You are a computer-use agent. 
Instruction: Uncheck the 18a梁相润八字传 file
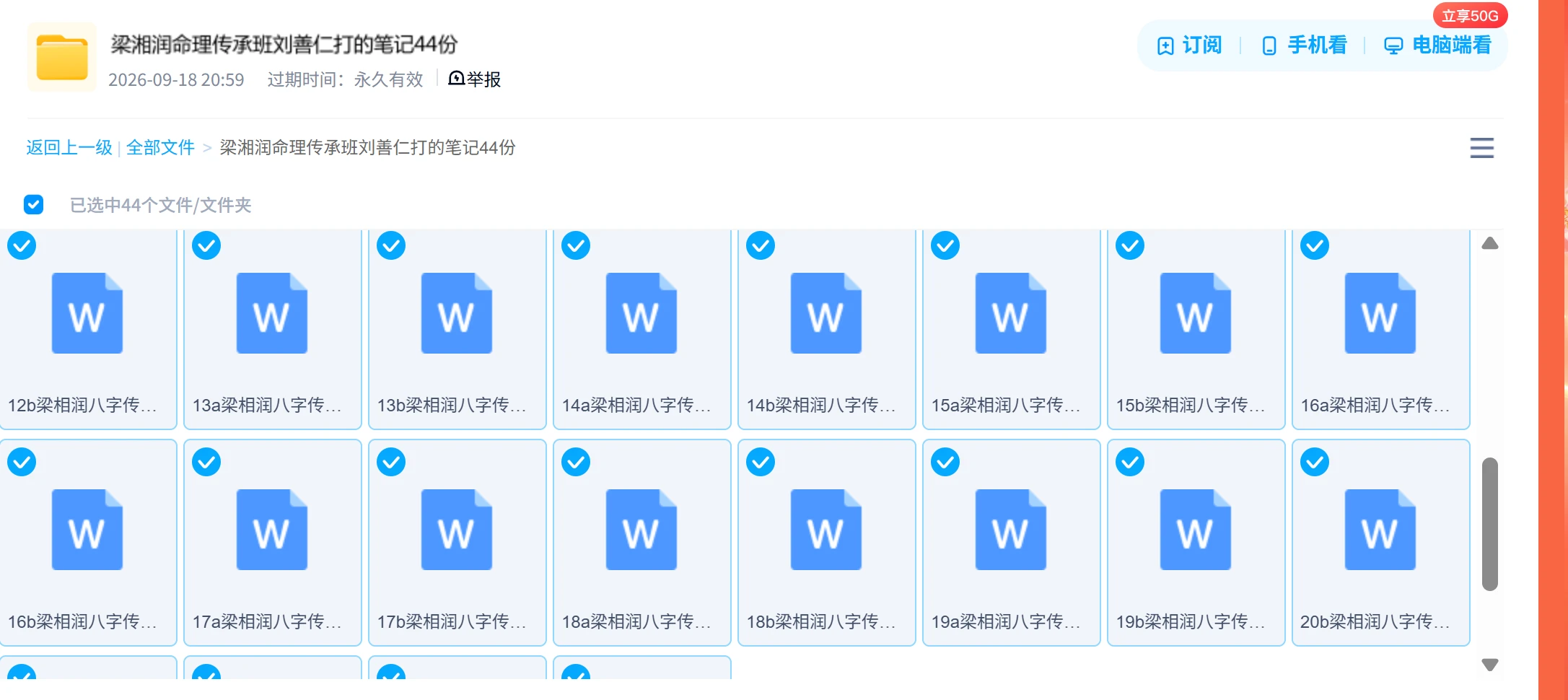tap(576, 462)
